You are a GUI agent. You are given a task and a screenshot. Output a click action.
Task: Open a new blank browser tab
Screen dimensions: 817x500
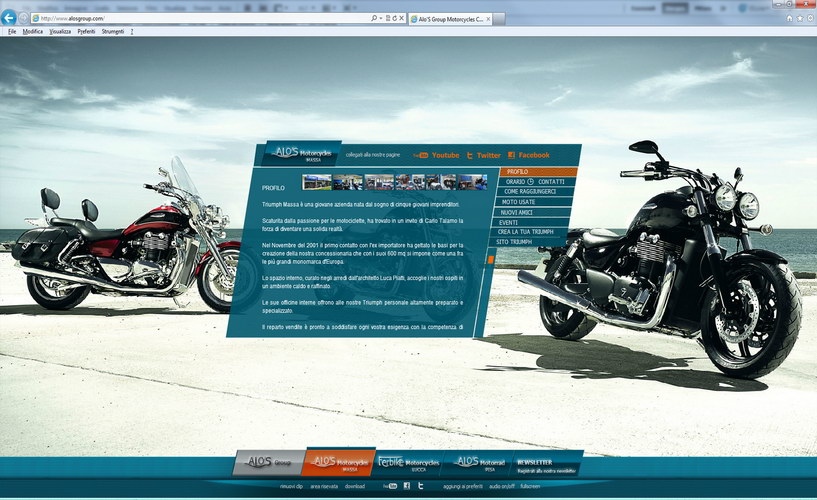pos(499,19)
